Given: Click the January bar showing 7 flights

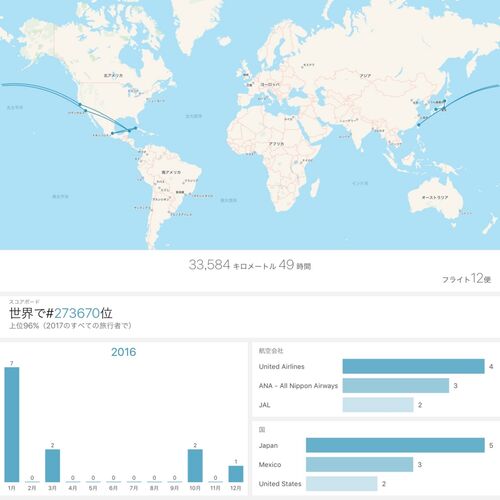Looking at the screenshot, I should [12, 424].
